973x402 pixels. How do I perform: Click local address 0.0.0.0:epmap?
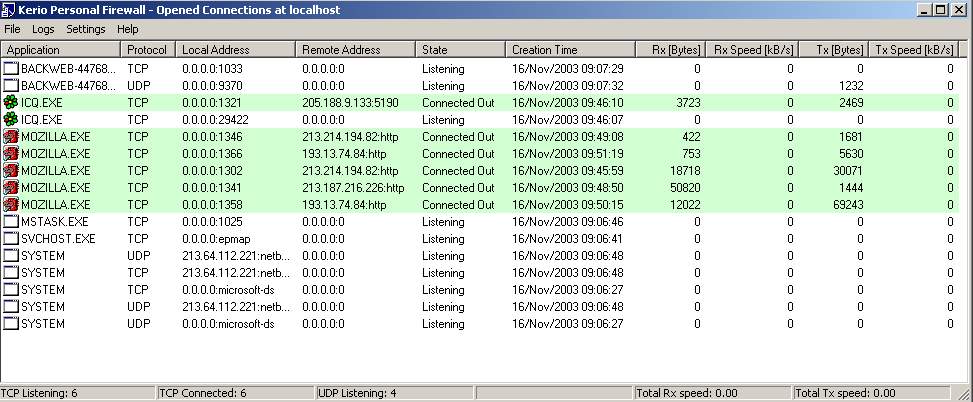[217, 239]
